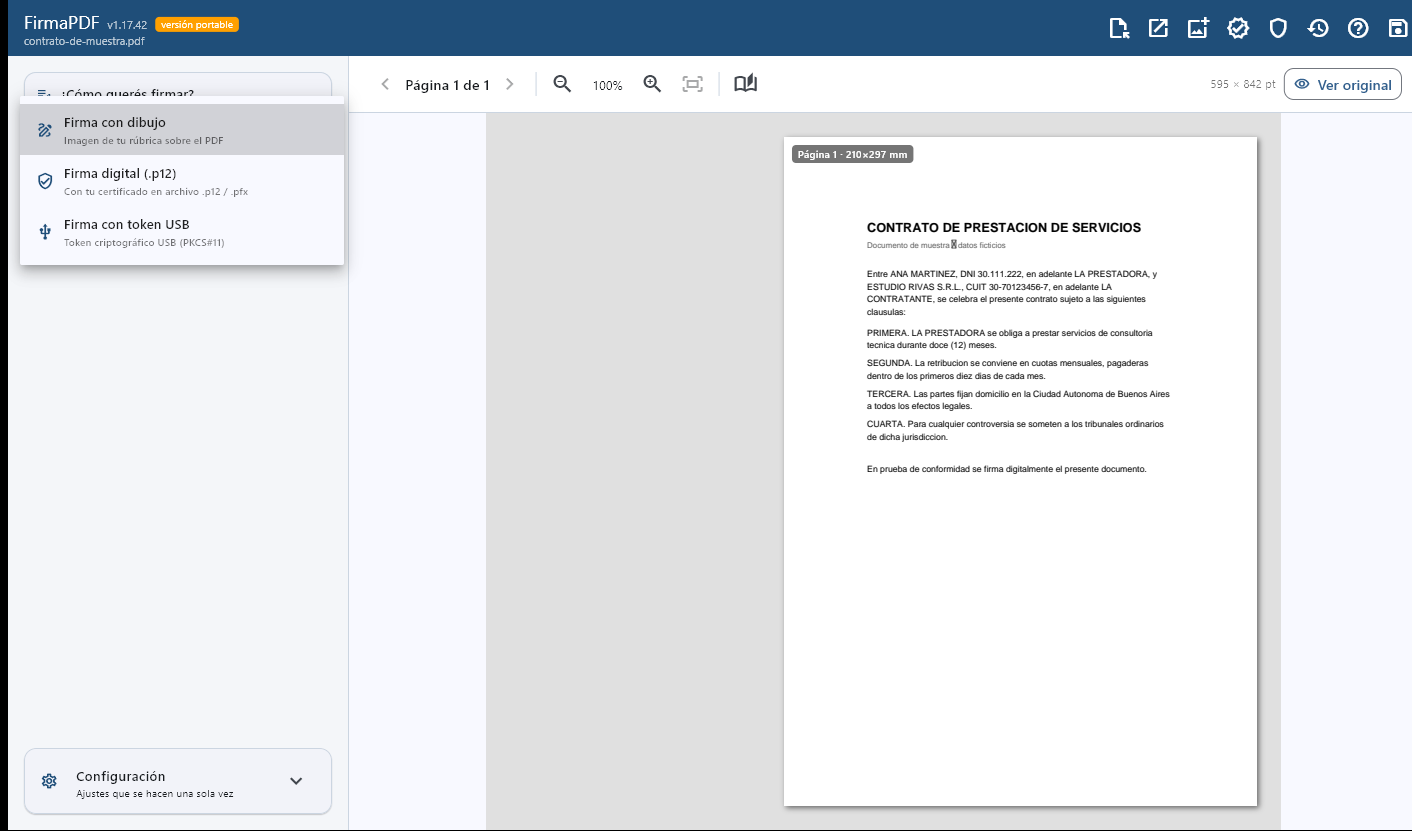Open help with the question mark icon

click(1358, 28)
